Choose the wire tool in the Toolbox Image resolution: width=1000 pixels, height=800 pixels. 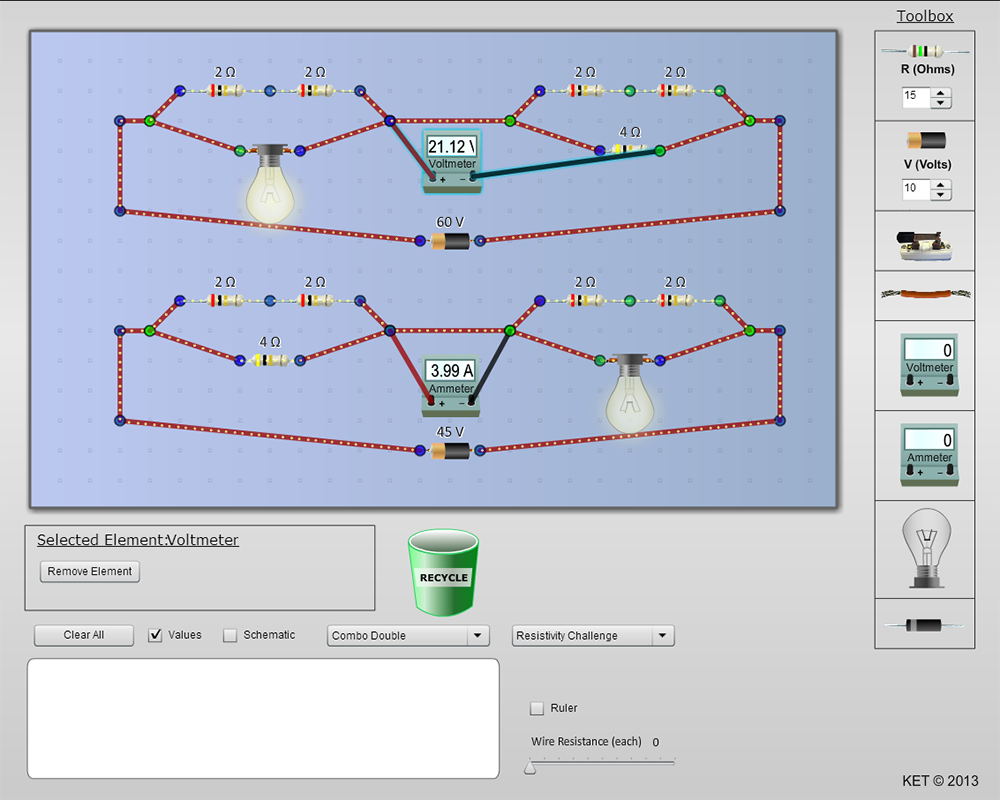pos(924,294)
